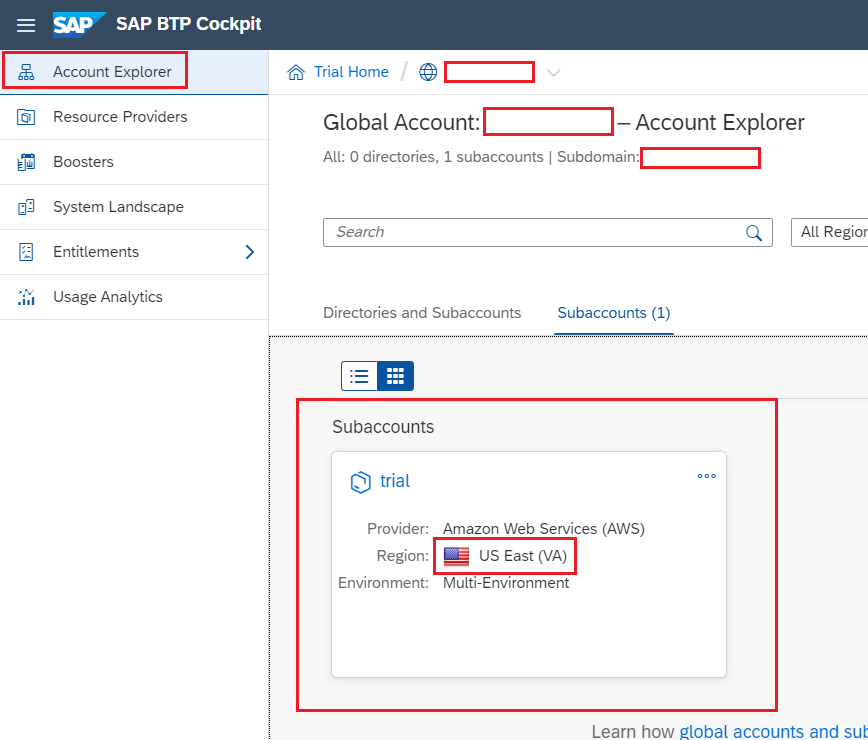Click the search magnifier icon
This screenshot has height=740, width=868.
[x=754, y=232]
